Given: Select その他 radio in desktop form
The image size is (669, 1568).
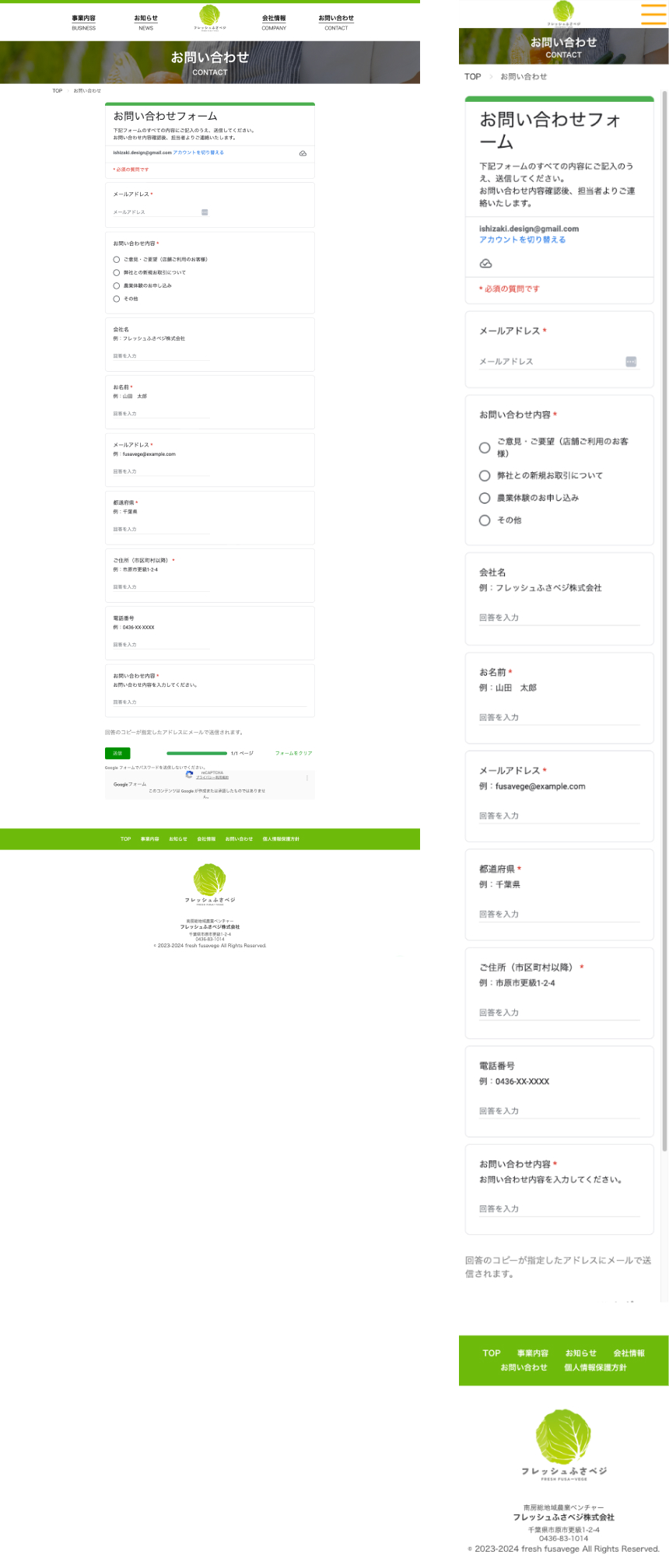Looking at the screenshot, I should click(117, 299).
